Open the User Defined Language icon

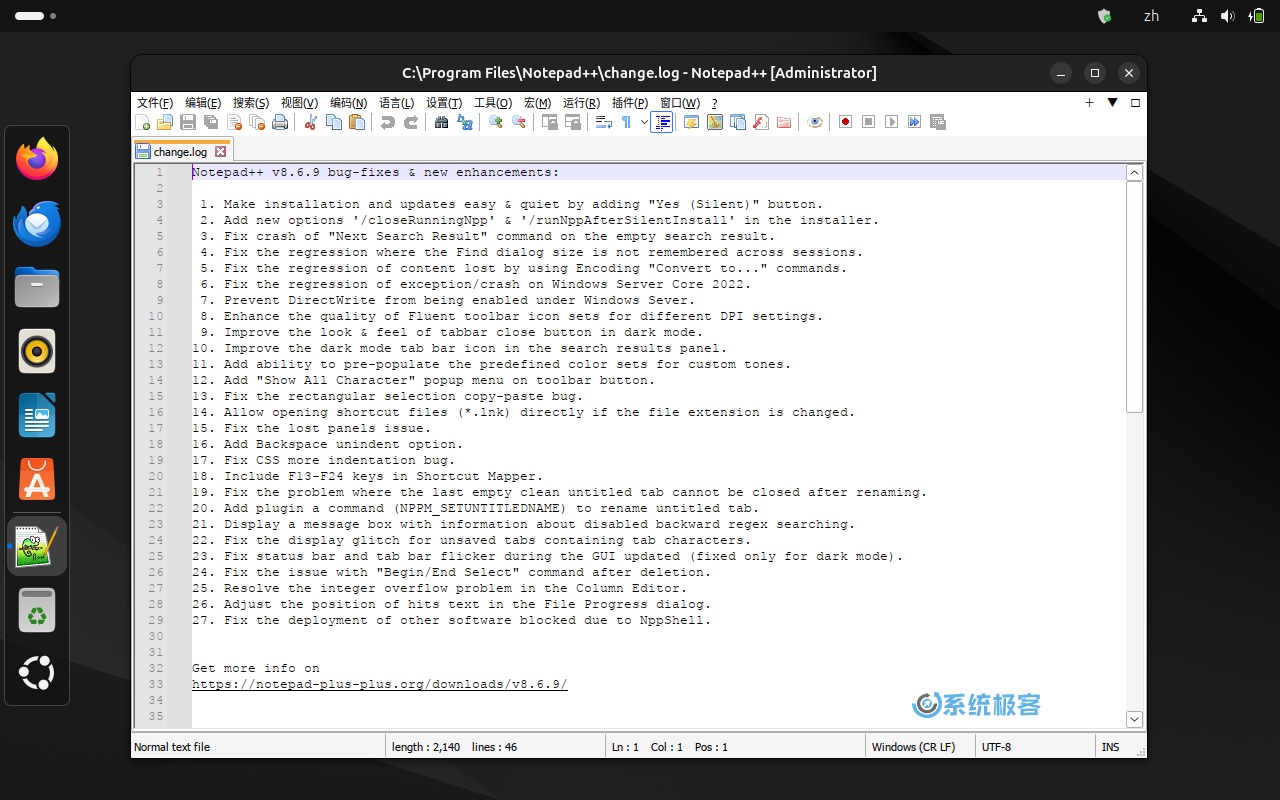(x=691, y=122)
